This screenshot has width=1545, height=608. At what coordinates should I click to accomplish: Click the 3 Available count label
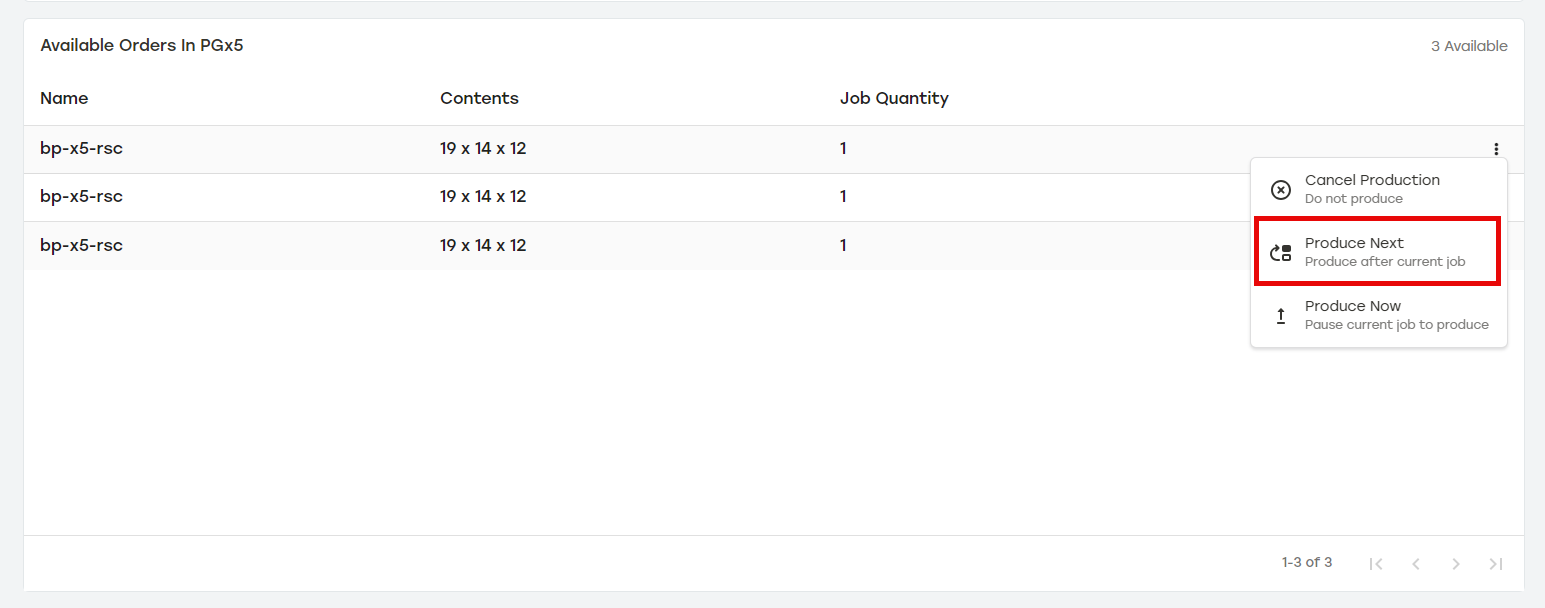coord(1469,46)
